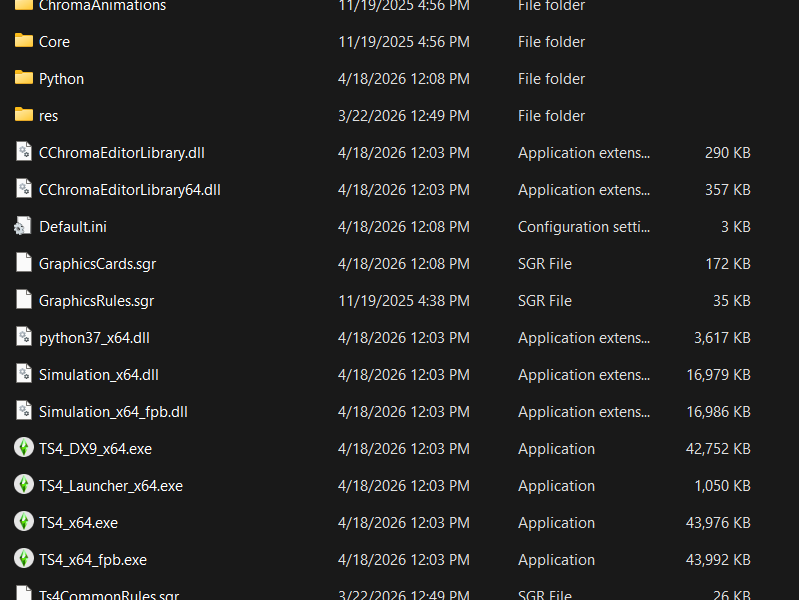Select the CChromaEditorLibrary64.dll file name
Screen dimensions: 799x600
tap(129, 190)
